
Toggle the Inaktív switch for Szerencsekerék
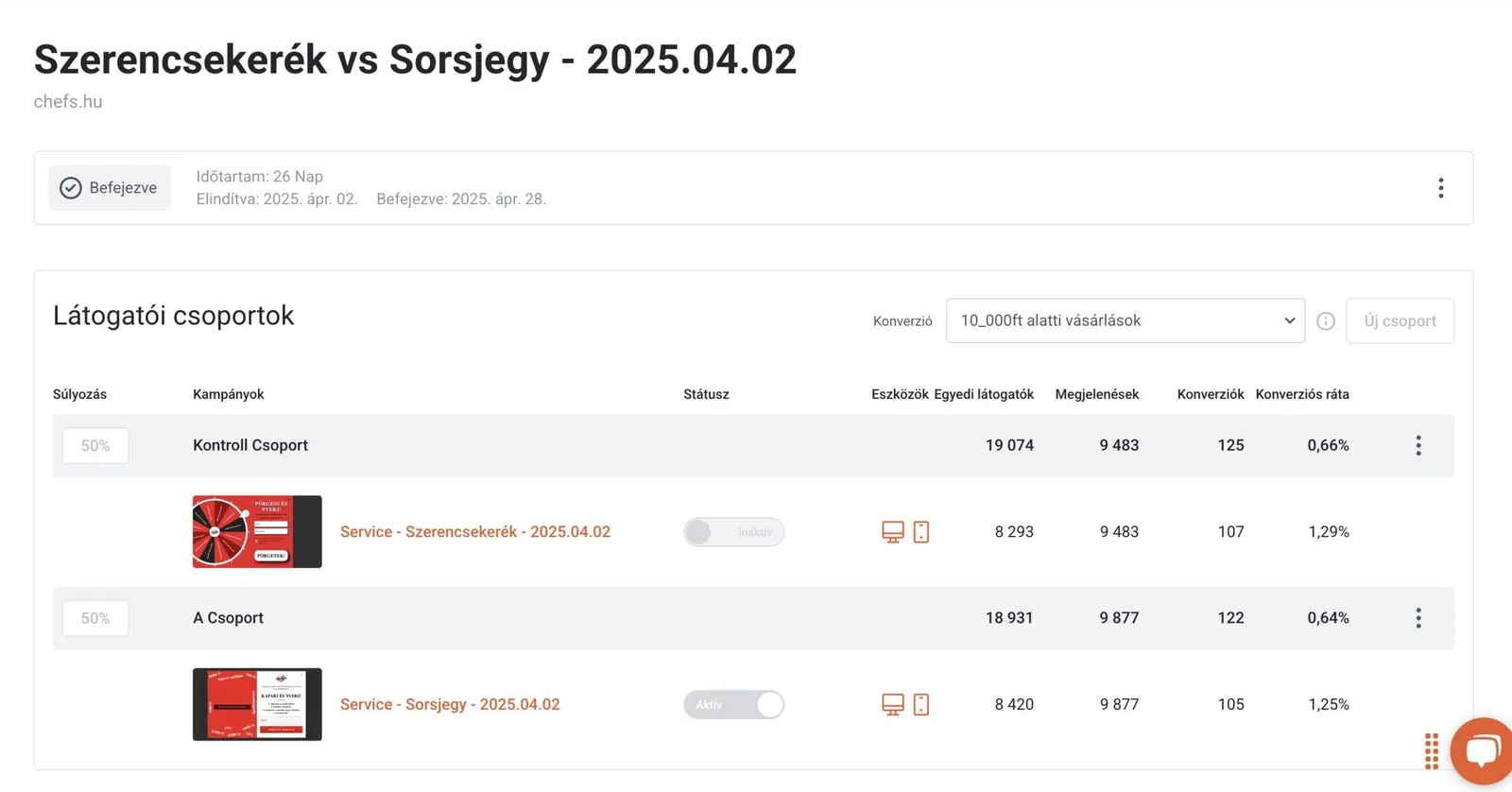tap(733, 532)
